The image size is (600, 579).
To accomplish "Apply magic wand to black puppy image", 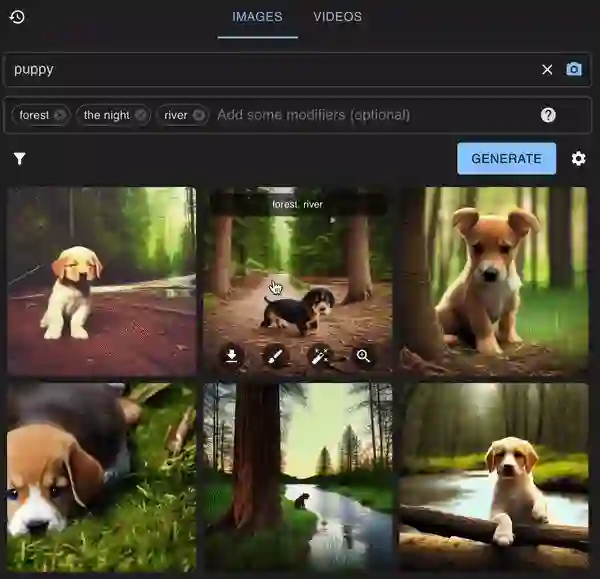I will (x=320, y=356).
